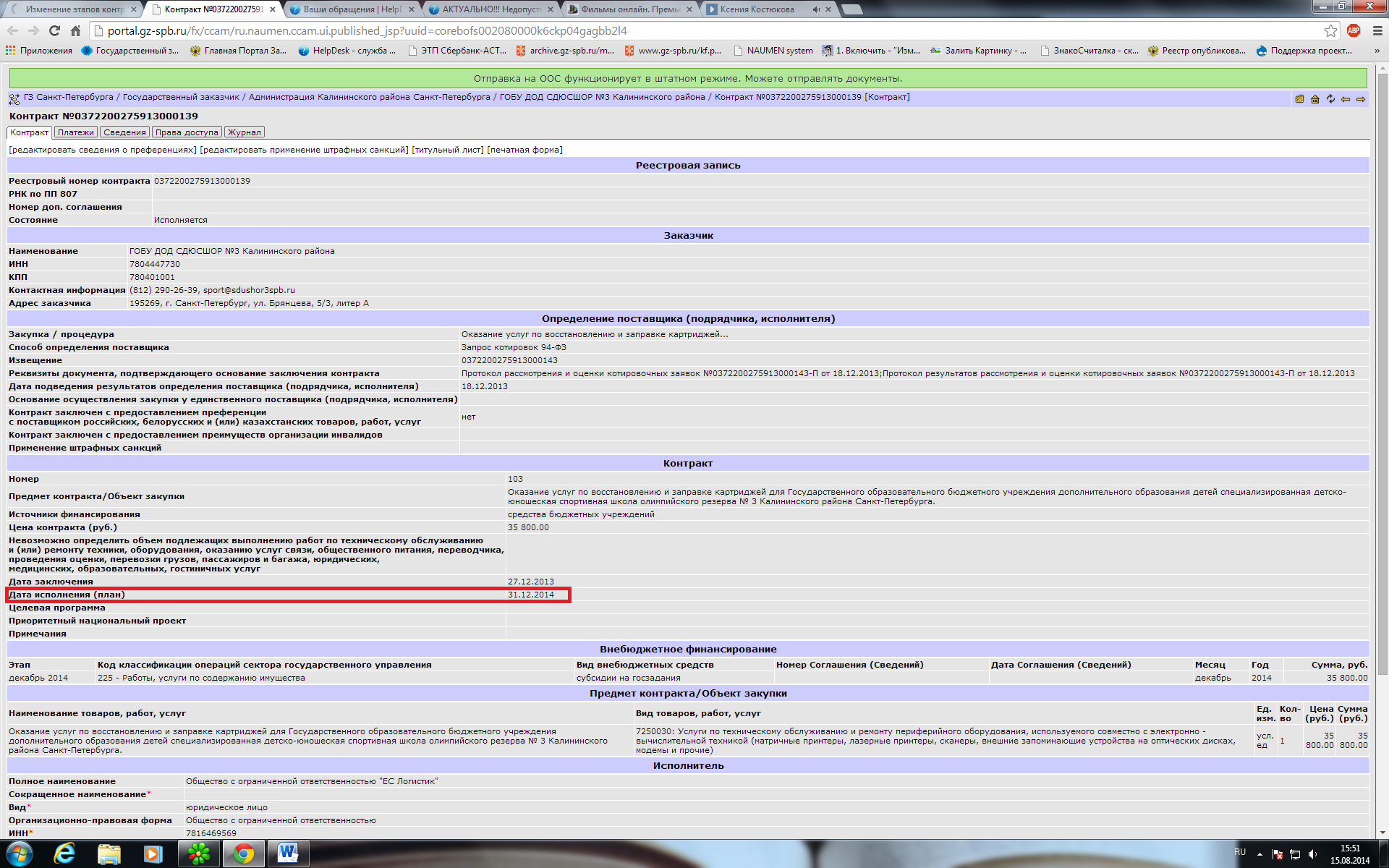Open Chrome menu hamburger icon
Image resolution: width=1389 pixels, height=868 pixels.
(x=1377, y=30)
